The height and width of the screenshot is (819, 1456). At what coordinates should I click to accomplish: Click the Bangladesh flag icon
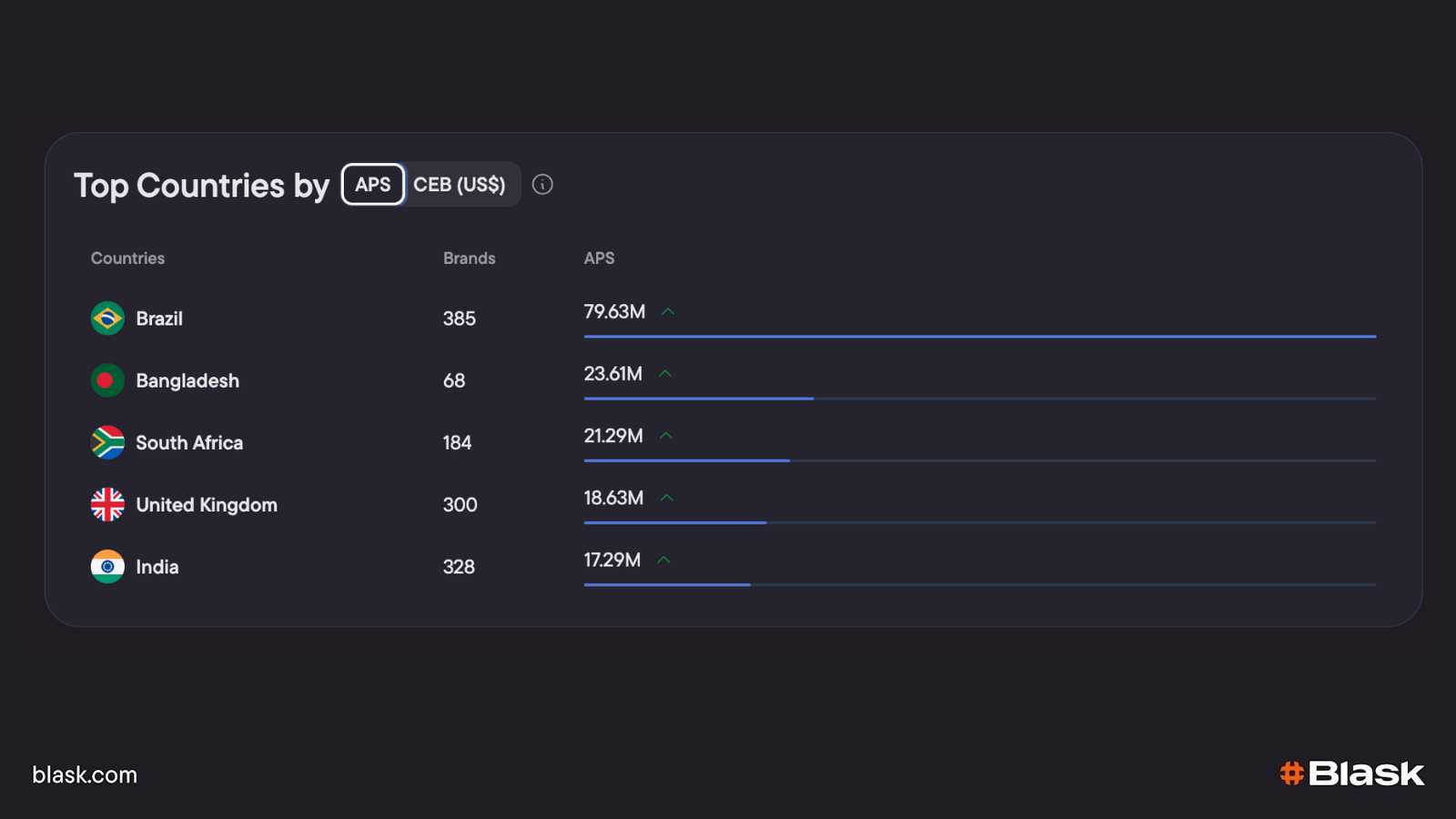coord(107,380)
